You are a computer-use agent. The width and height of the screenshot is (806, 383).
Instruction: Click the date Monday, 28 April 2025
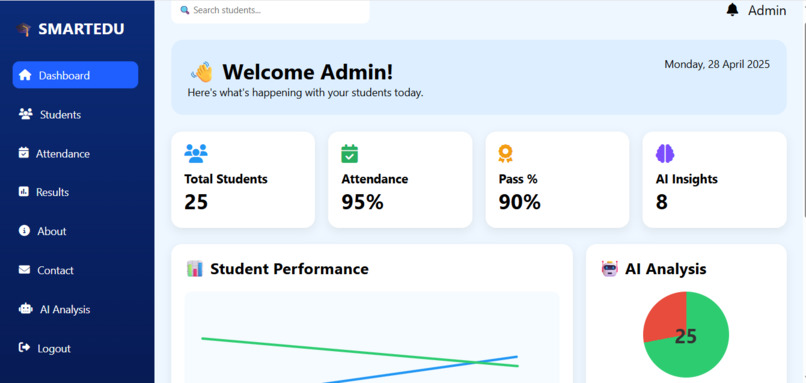pos(717,64)
